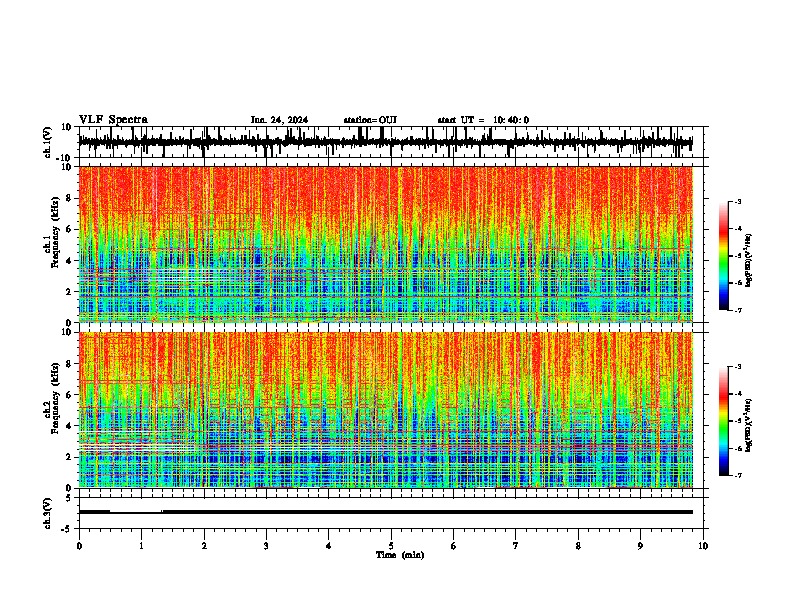Viewport: 792px width, 612px height.
Task: Click the ch.2 color scale bar
Action: [724, 421]
